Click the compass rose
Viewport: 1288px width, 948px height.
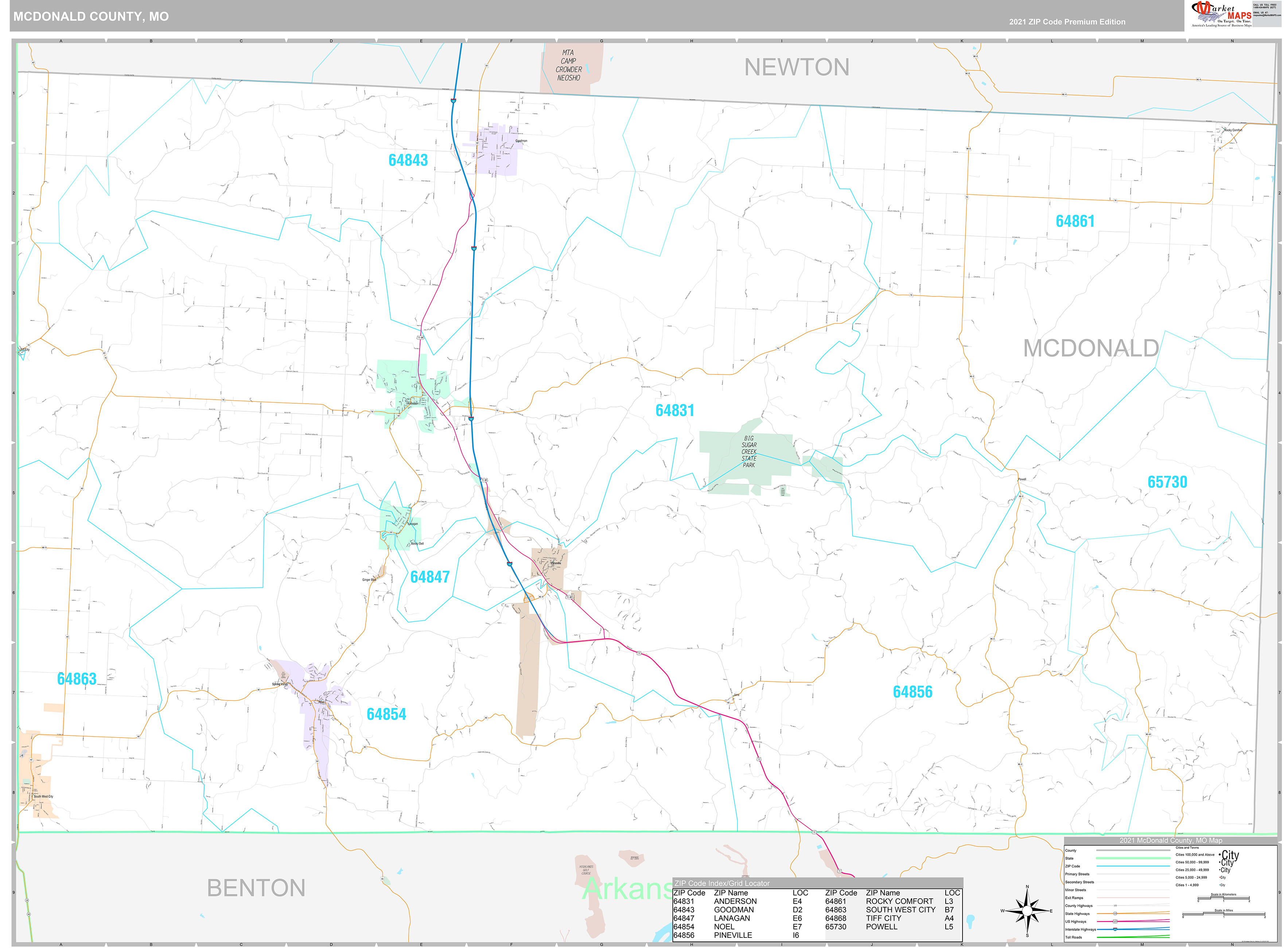pyautogui.click(x=1027, y=911)
